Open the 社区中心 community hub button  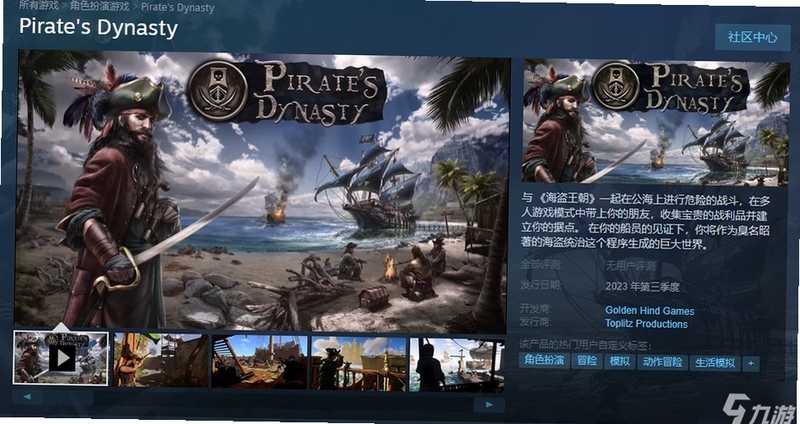[x=753, y=37]
